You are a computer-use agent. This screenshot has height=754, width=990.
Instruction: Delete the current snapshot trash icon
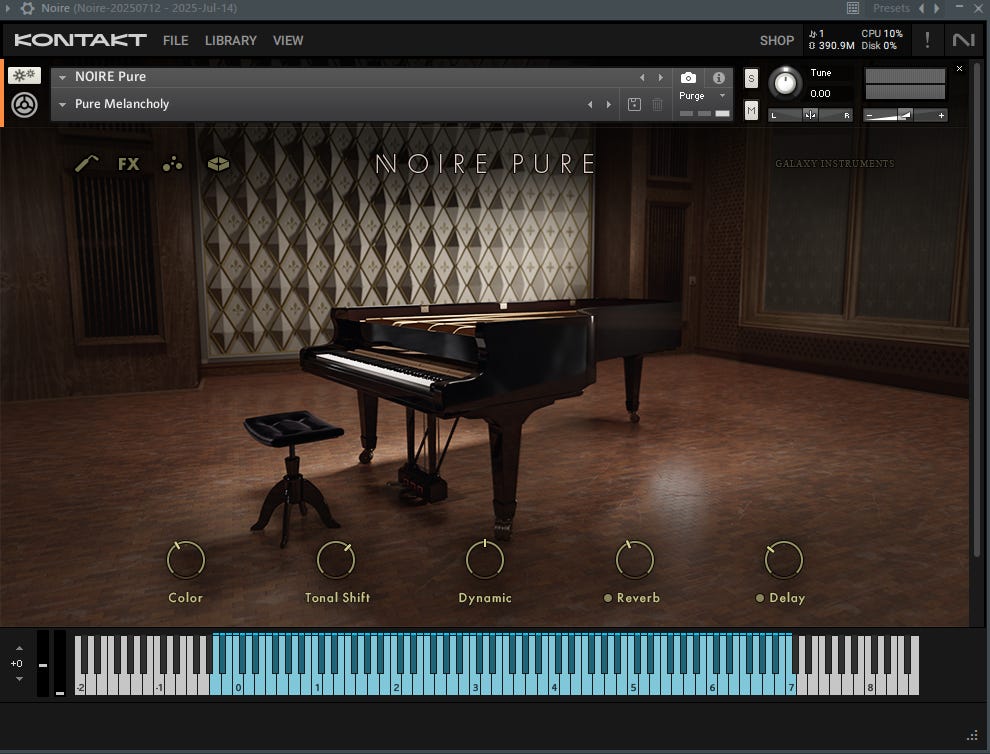point(657,104)
